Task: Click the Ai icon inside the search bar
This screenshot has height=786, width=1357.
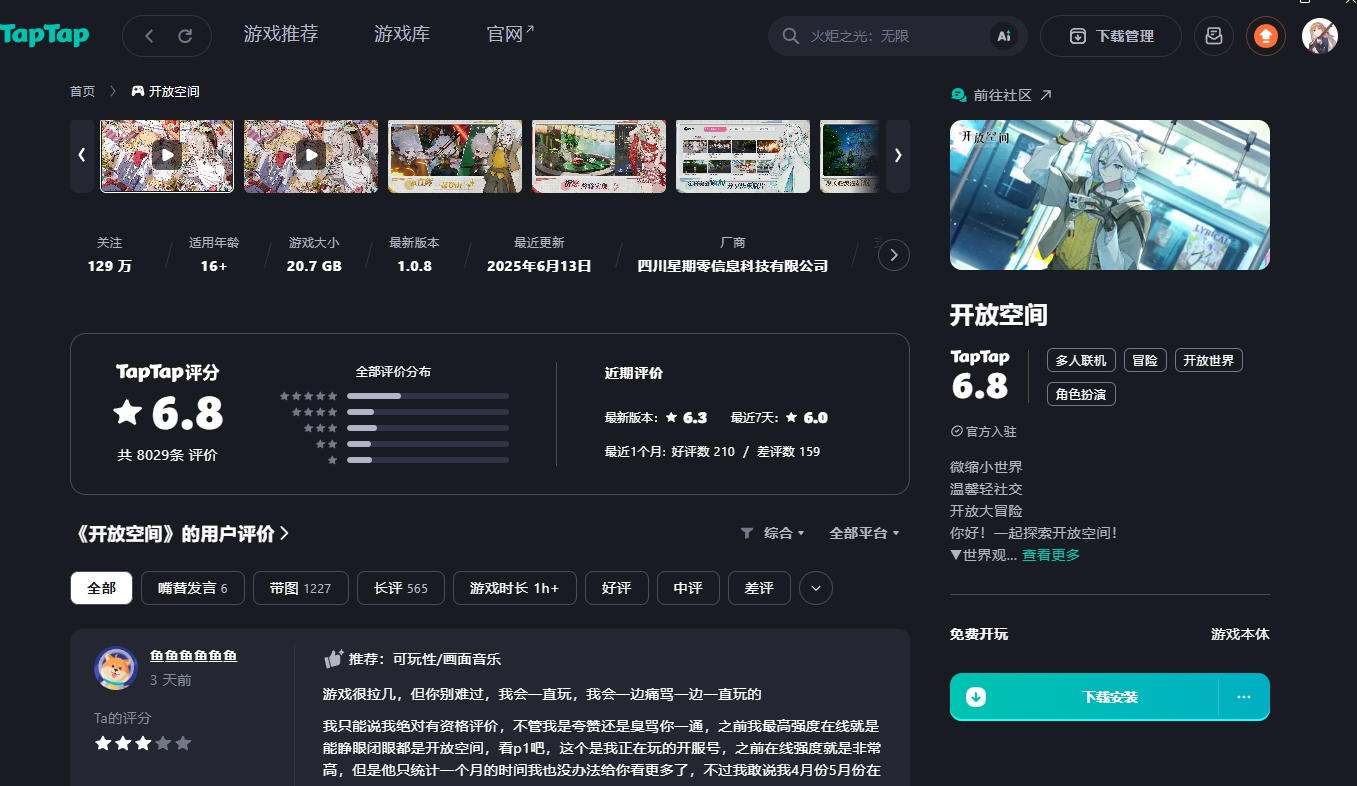Action: (1003, 35)
